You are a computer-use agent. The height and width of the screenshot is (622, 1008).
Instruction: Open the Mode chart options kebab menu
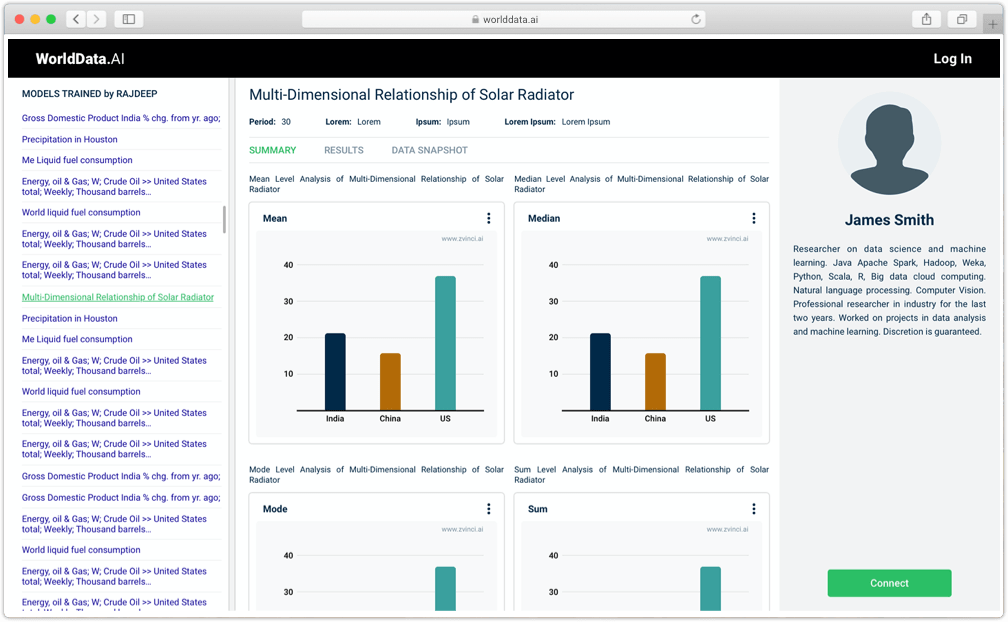pyautogui.click(x=489, y=508)
